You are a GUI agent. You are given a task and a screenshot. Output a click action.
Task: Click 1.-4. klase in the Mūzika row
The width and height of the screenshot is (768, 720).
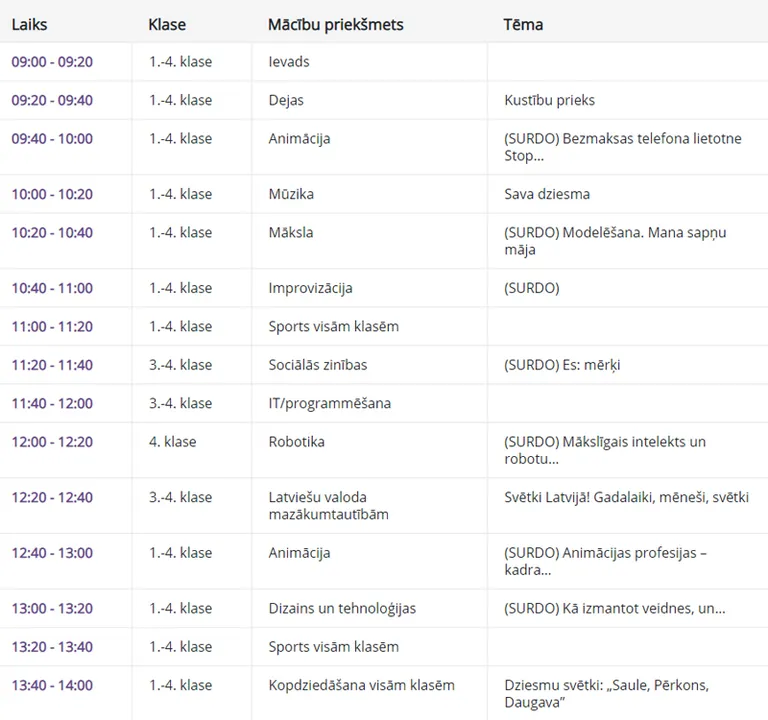[x=181, y=194]
